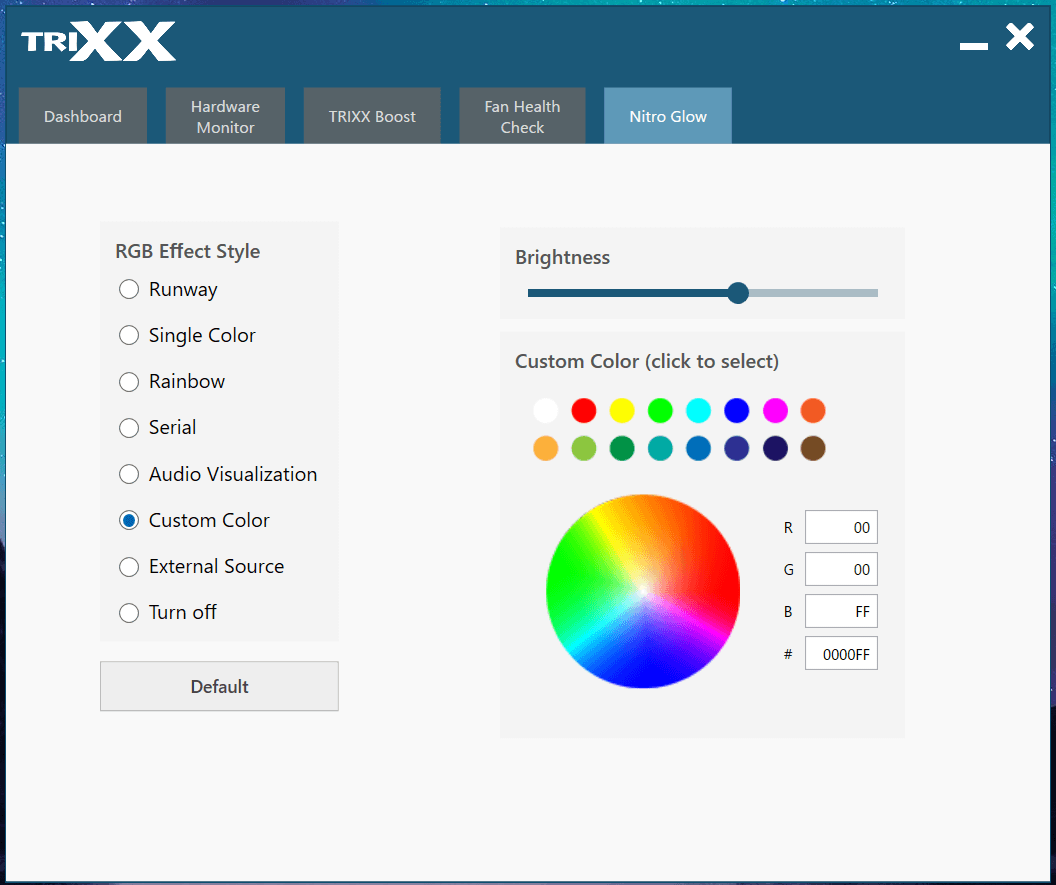Click the hex color field showing 0000FF

(x=841, y=653)
